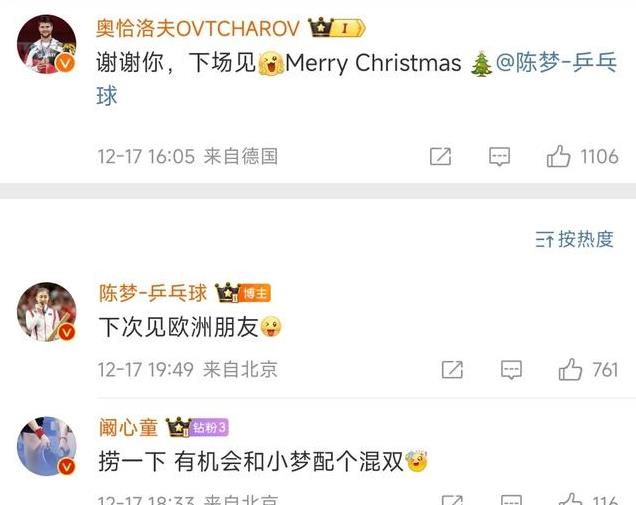Repost OVTCHAROV's Merry Christmas post
Image resolution: width=636 pixels, height=505 pixels.
tap(440, 157)
